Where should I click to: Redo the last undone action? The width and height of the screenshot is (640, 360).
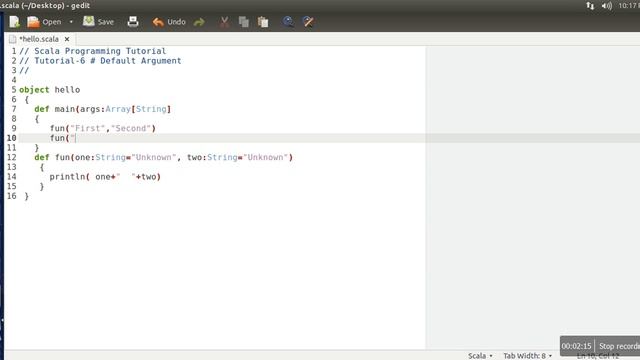pos(199,22)
